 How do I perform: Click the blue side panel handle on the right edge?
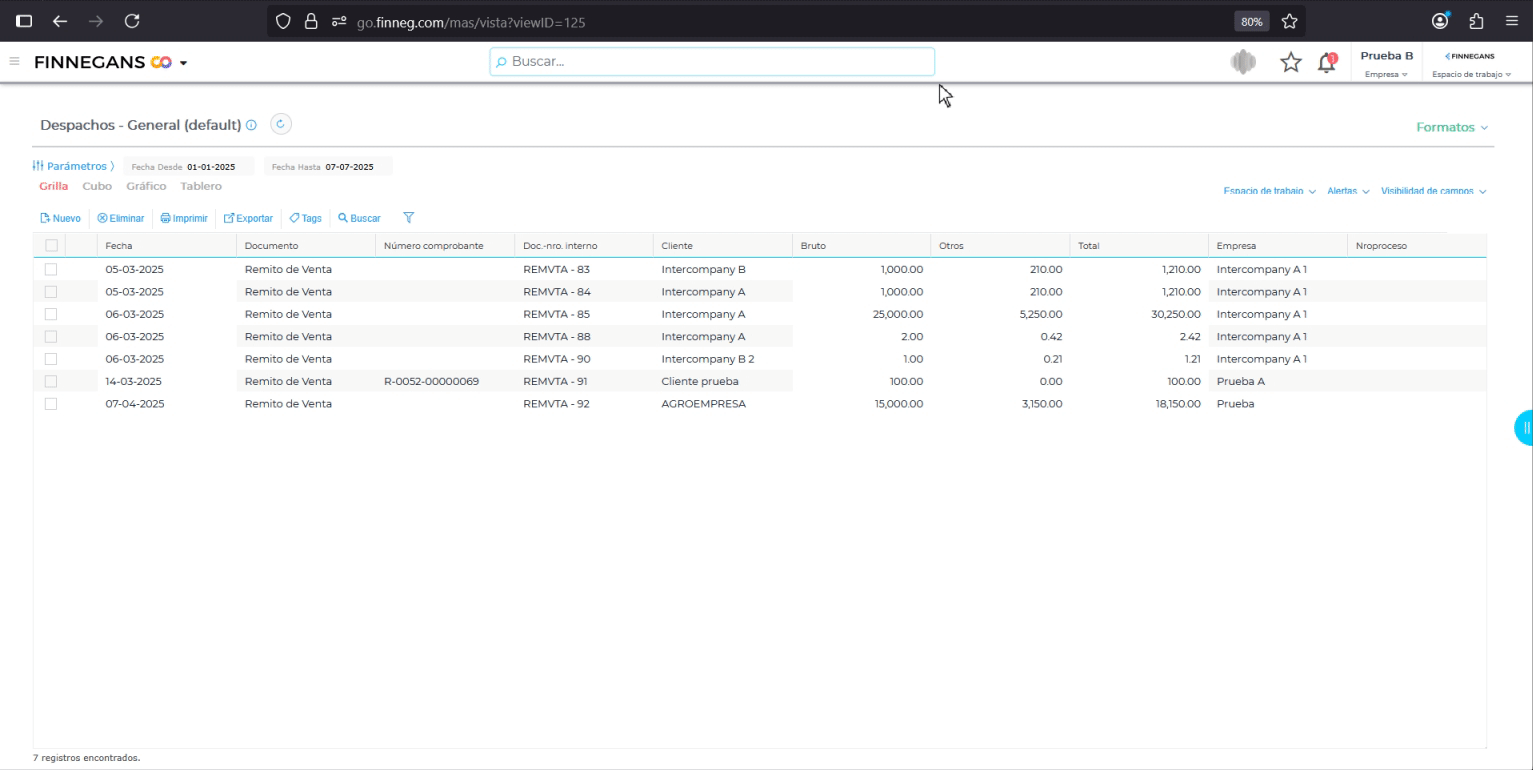(1524, 428)
